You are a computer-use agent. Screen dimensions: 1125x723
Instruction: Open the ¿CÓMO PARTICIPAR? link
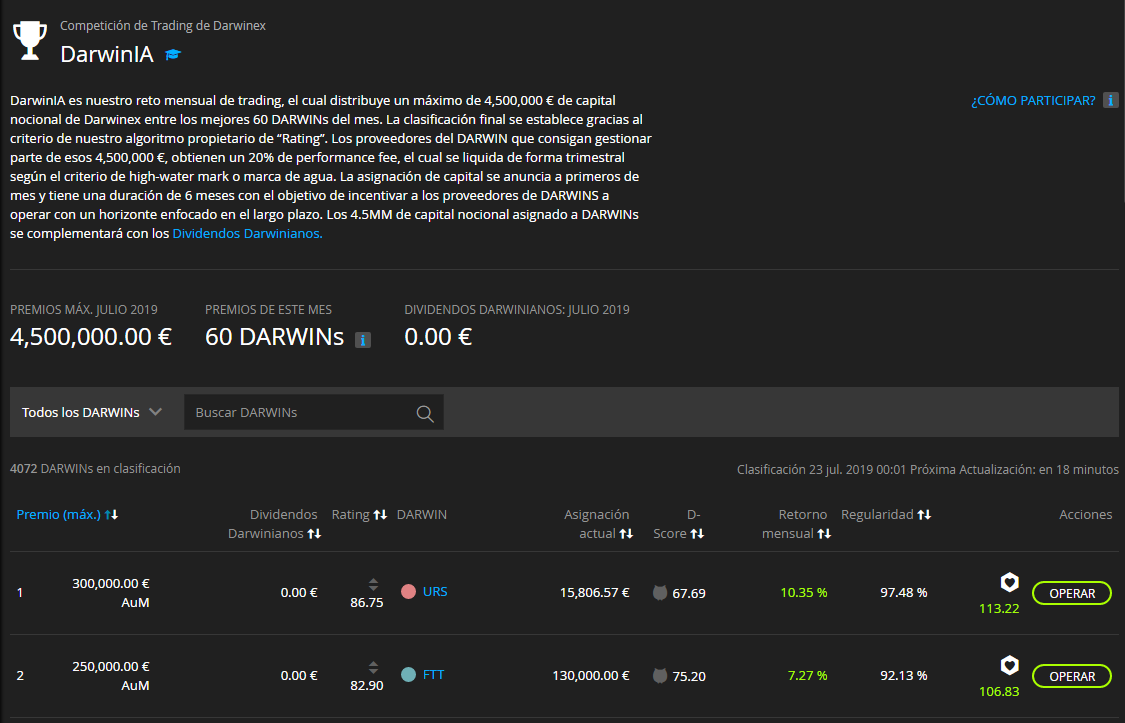pos(1033,100)
